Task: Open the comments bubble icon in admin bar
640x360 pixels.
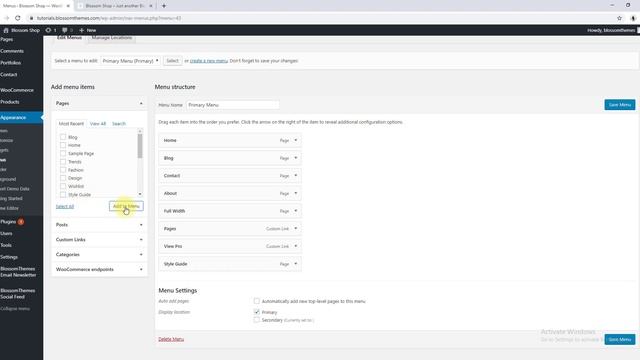Action: pyautogui.click(x=64, y=30)
